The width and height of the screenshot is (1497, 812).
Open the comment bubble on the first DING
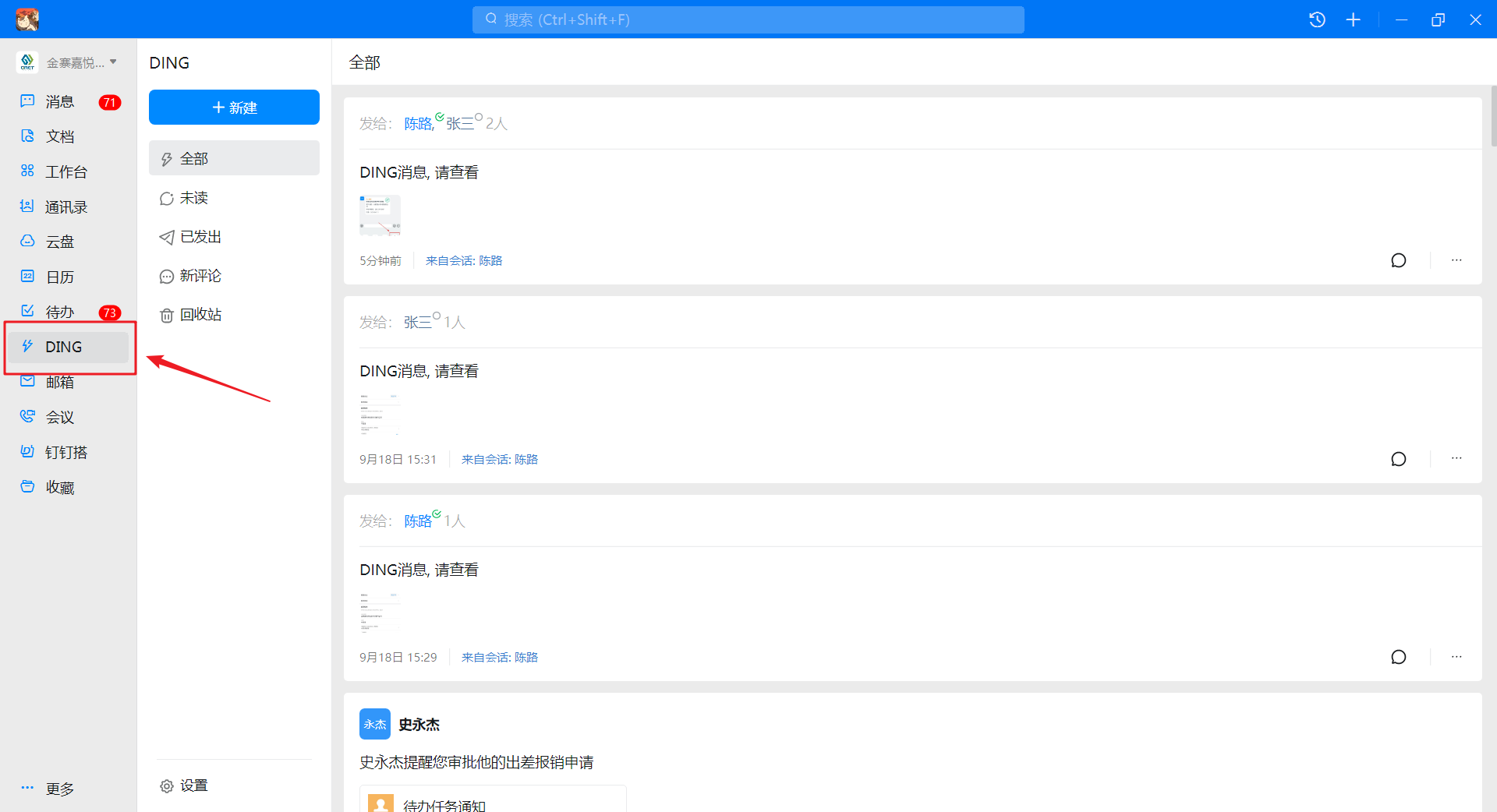[1399, 260]
